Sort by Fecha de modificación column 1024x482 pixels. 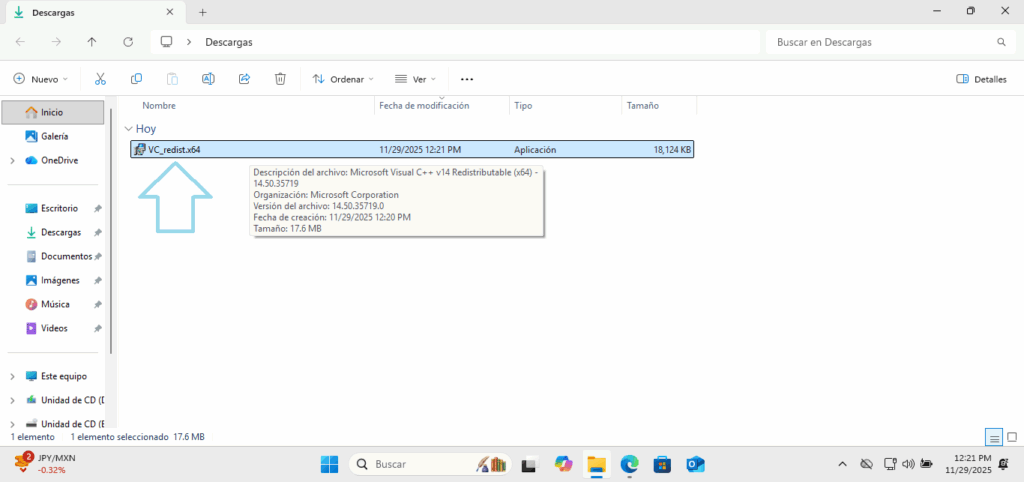pos(424,105)
